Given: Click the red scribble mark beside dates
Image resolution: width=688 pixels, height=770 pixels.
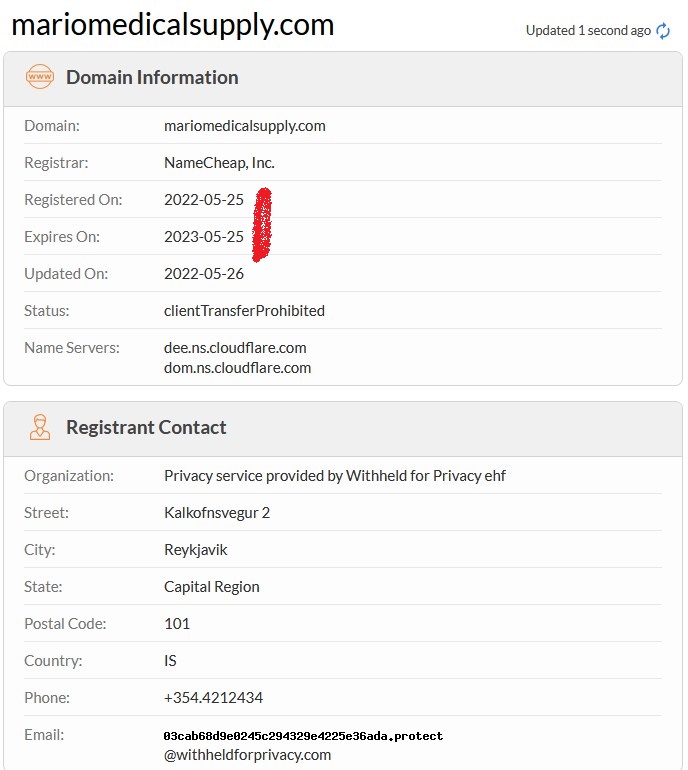Looking at the screenshot, I should (x=262, y=224).
